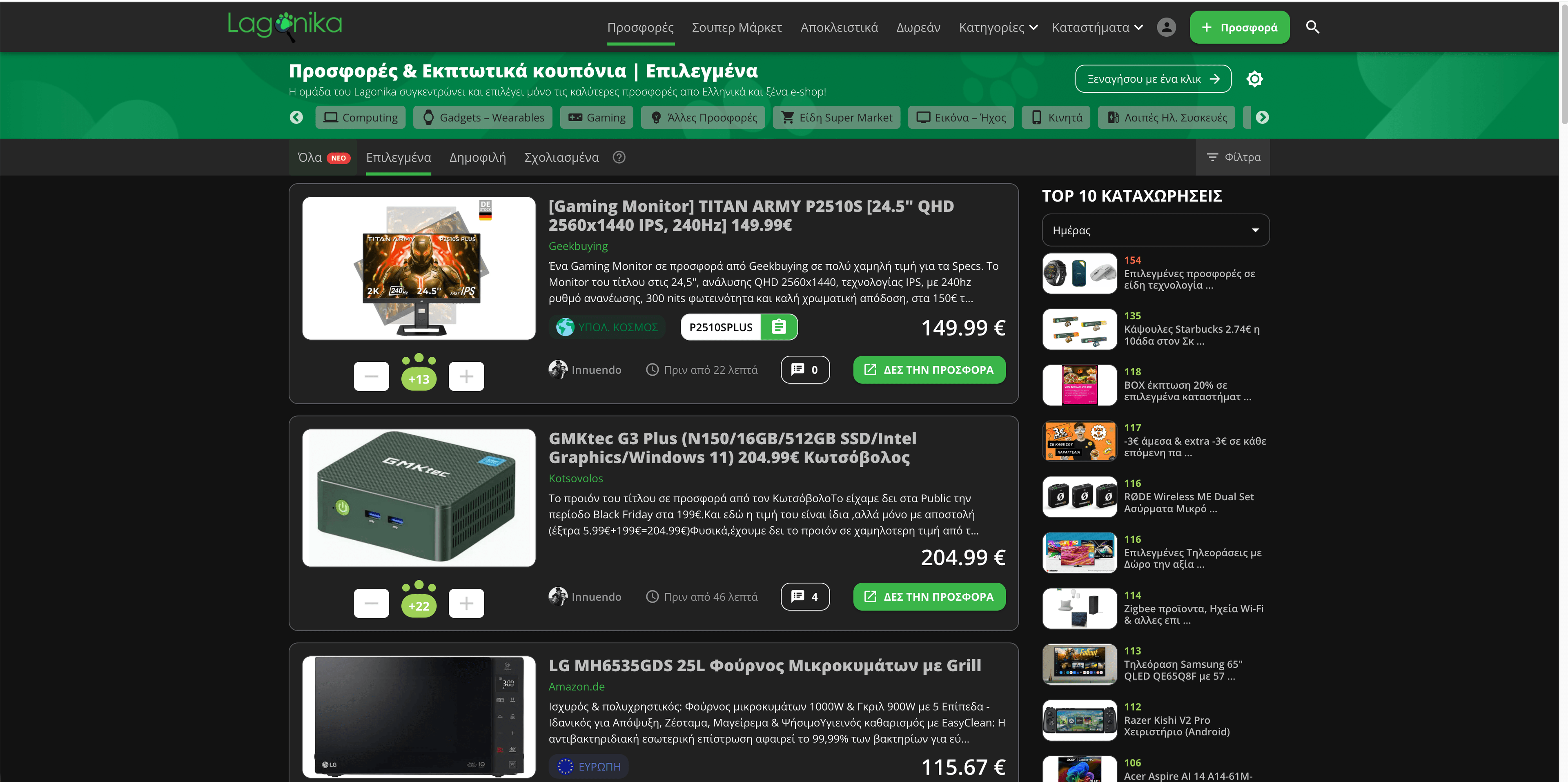Click Ξεναγήσου με ένα κλικ button

(1153, 79)
